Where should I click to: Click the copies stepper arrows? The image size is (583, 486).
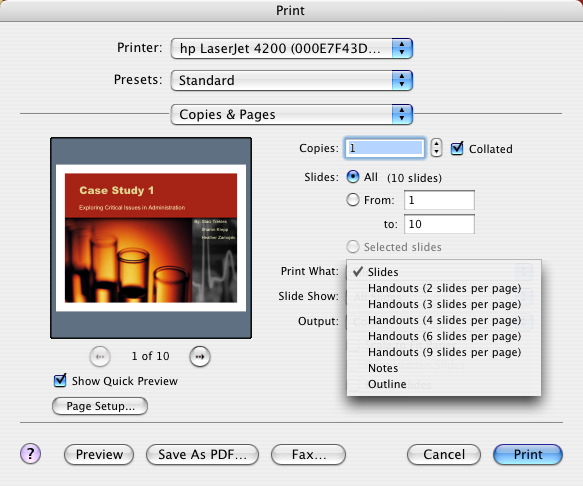[x=436, y=148]
